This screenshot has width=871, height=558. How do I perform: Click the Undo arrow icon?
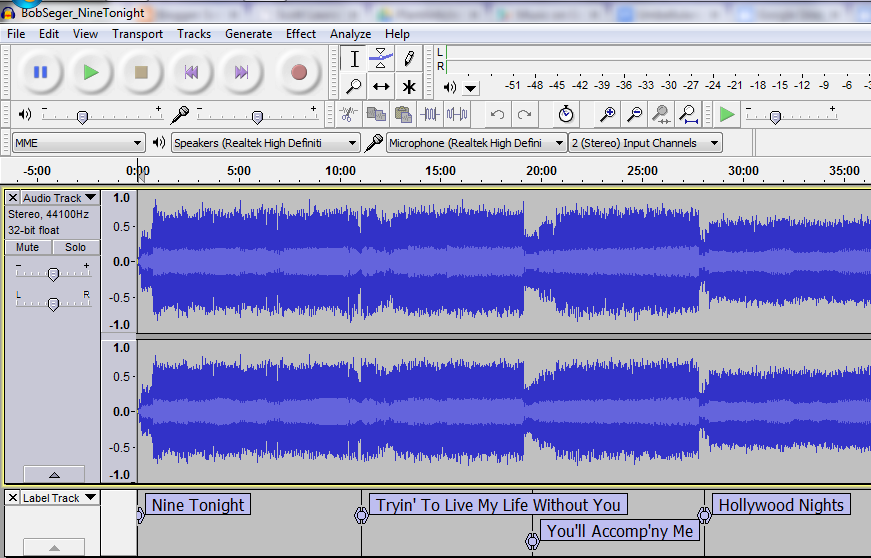pos(498,115)
